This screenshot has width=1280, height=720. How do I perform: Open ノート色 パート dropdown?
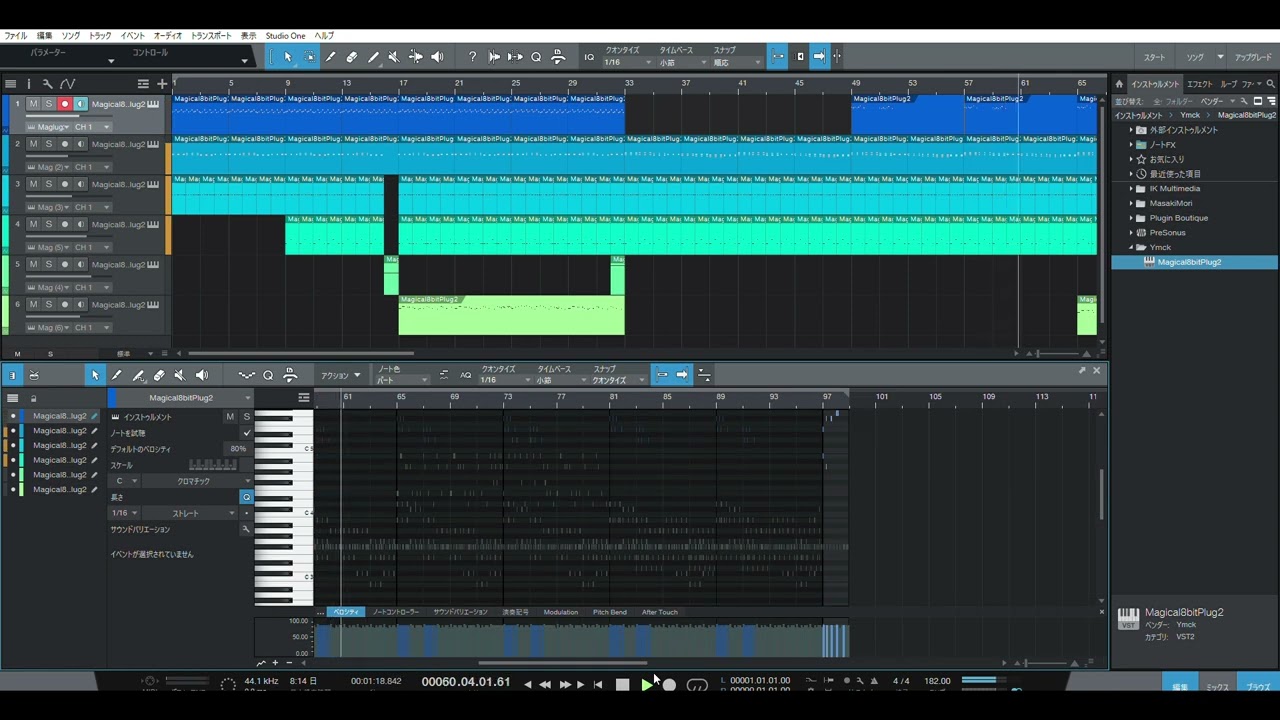coord(402,380)
